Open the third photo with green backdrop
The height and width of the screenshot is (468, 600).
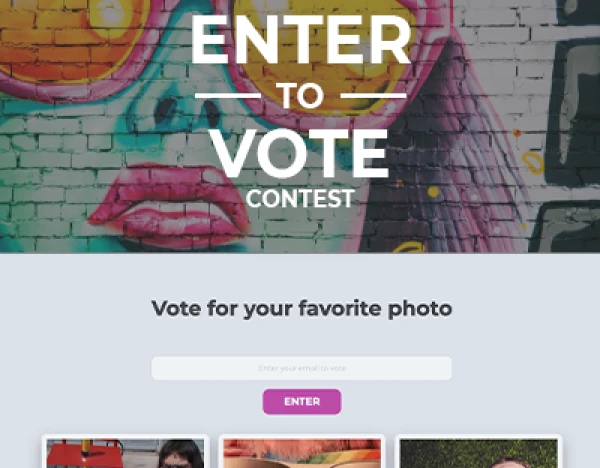coord(478,453)
